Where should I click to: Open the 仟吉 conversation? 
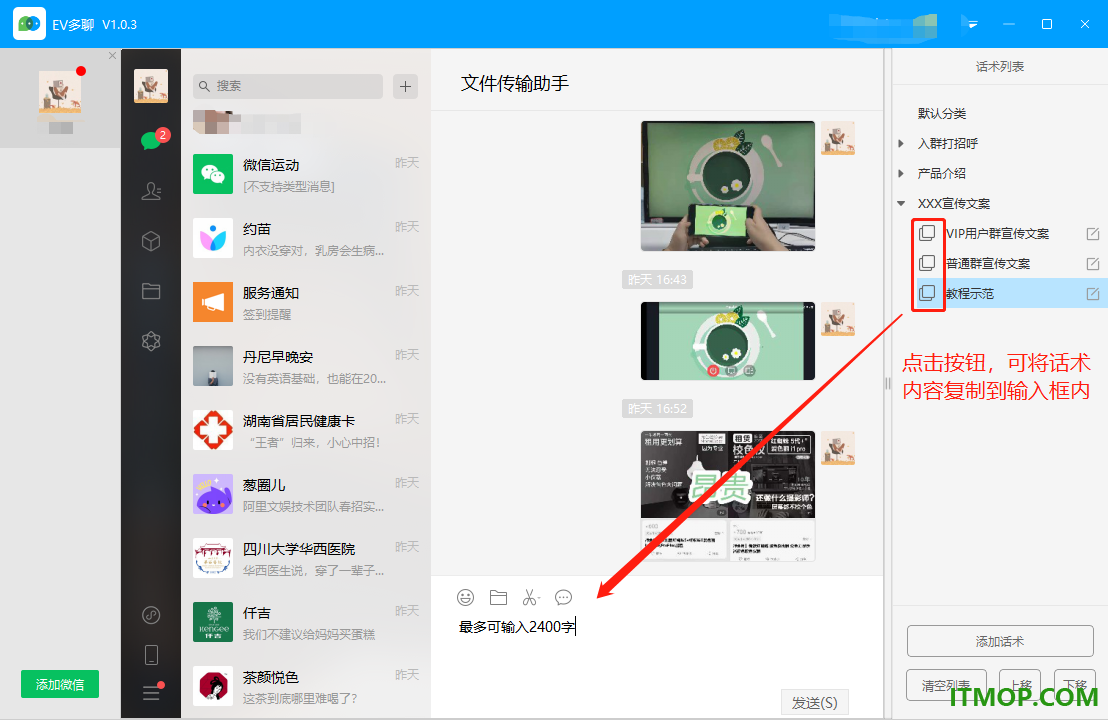coord(306,622)
